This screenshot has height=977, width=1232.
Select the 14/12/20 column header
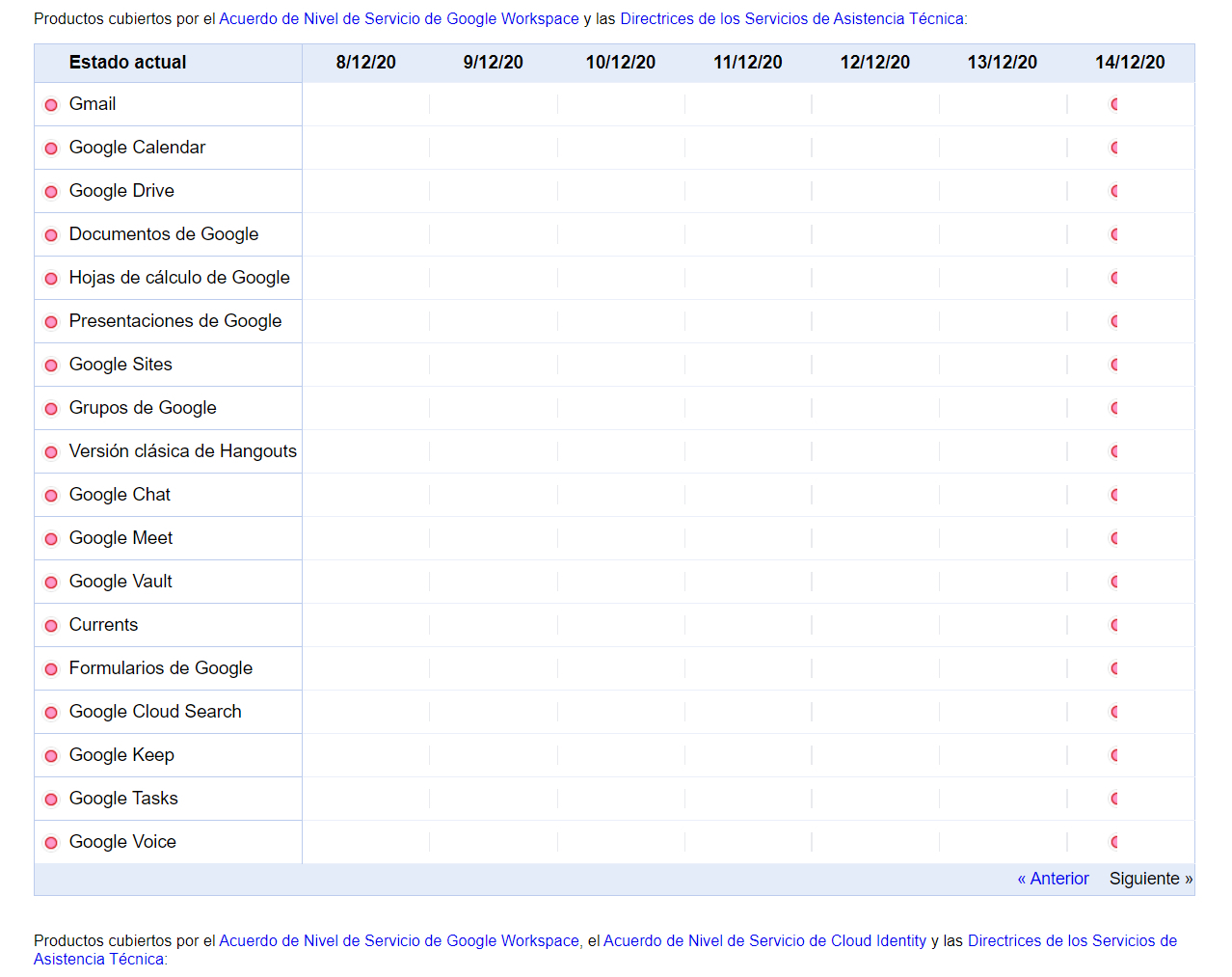[x=1130, y=62]
